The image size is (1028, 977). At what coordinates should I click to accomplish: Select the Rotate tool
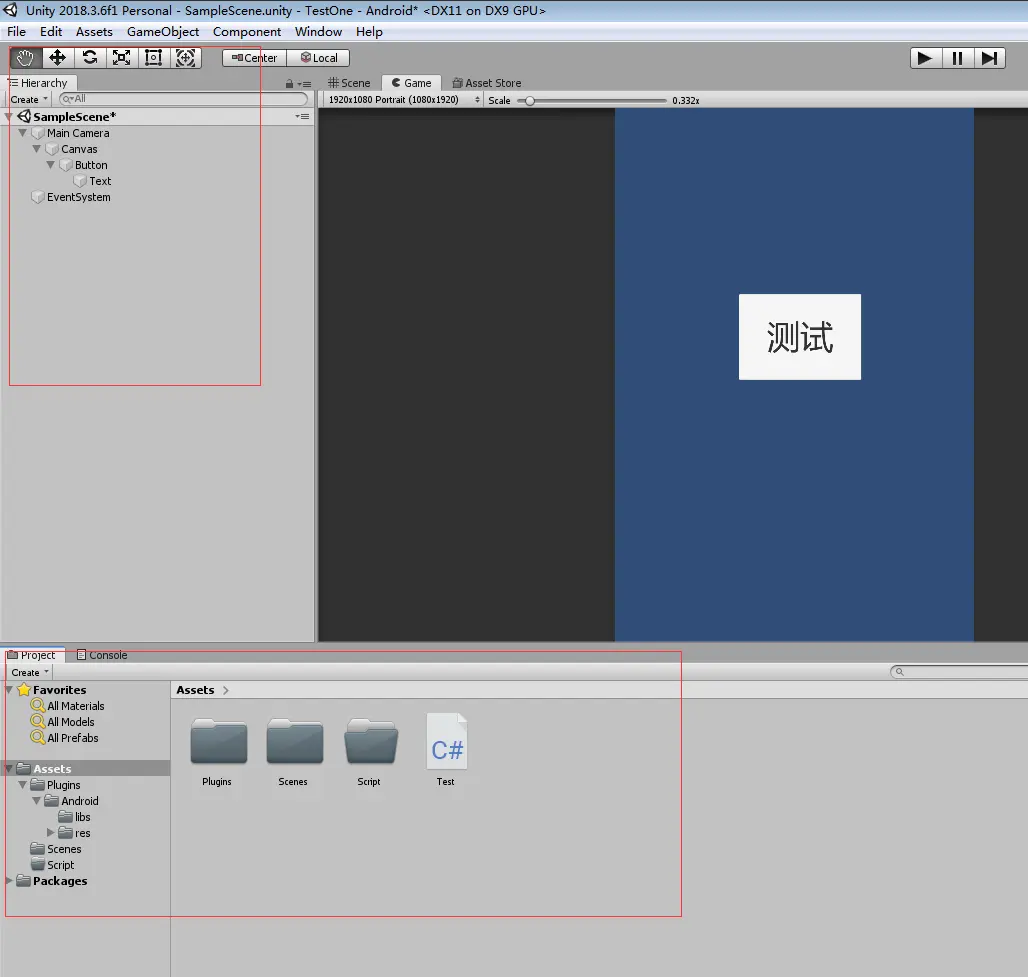pyautogui.click(x=90, y=58)
